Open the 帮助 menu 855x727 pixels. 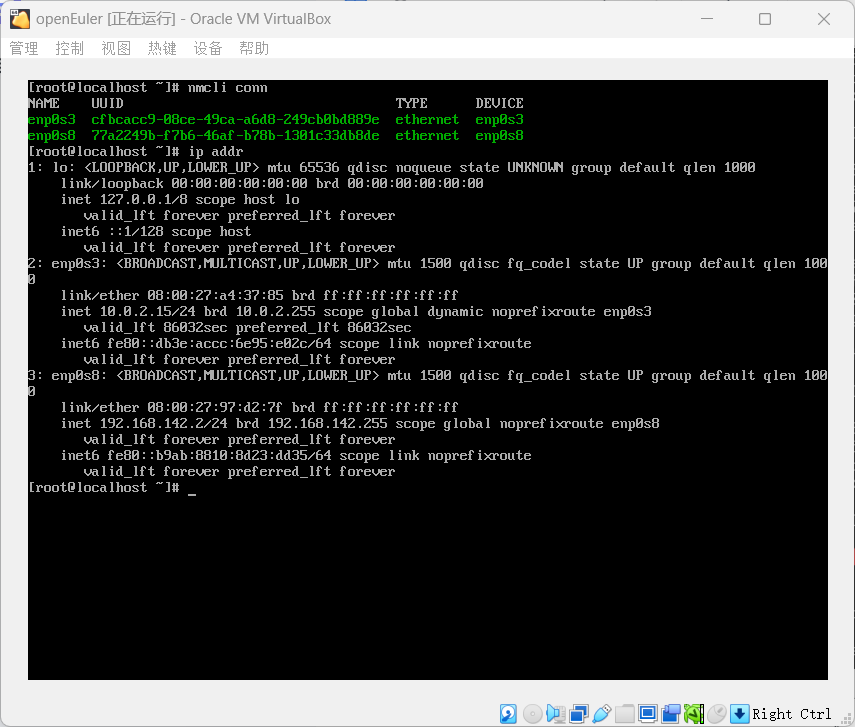253,47
